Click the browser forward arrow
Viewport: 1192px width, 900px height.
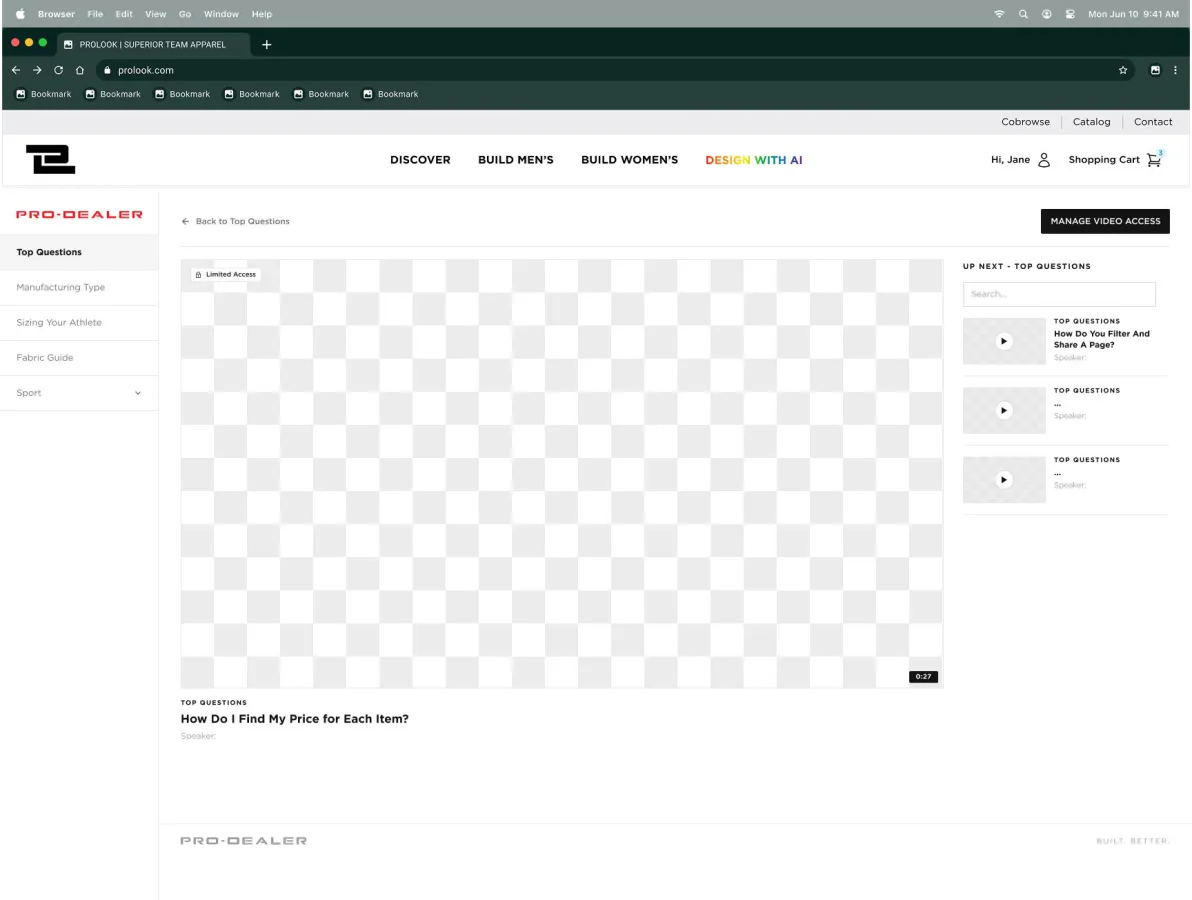click(37, 70)
